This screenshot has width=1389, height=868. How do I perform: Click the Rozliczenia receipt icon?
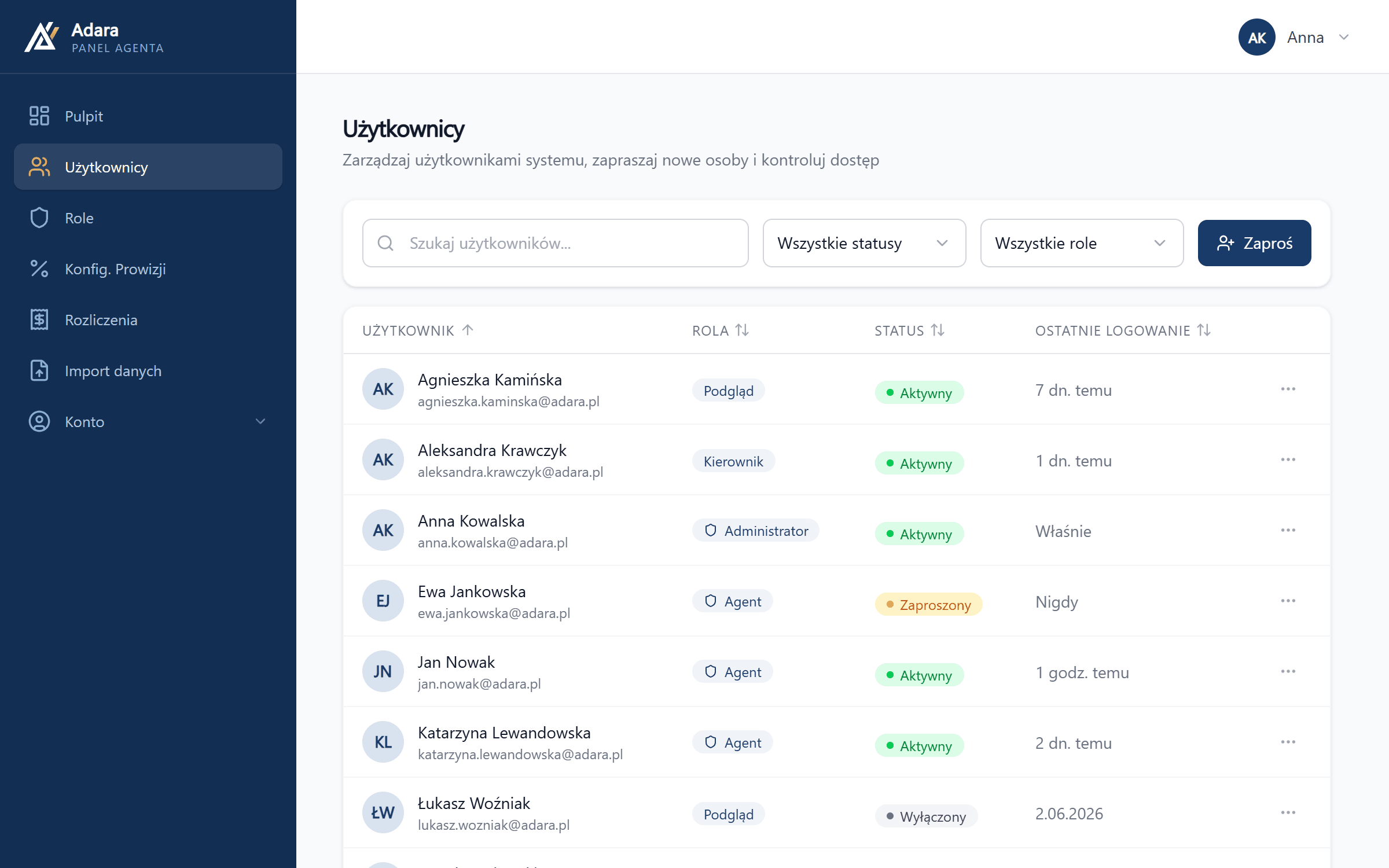pyautogui.click(x=39, y=319)
